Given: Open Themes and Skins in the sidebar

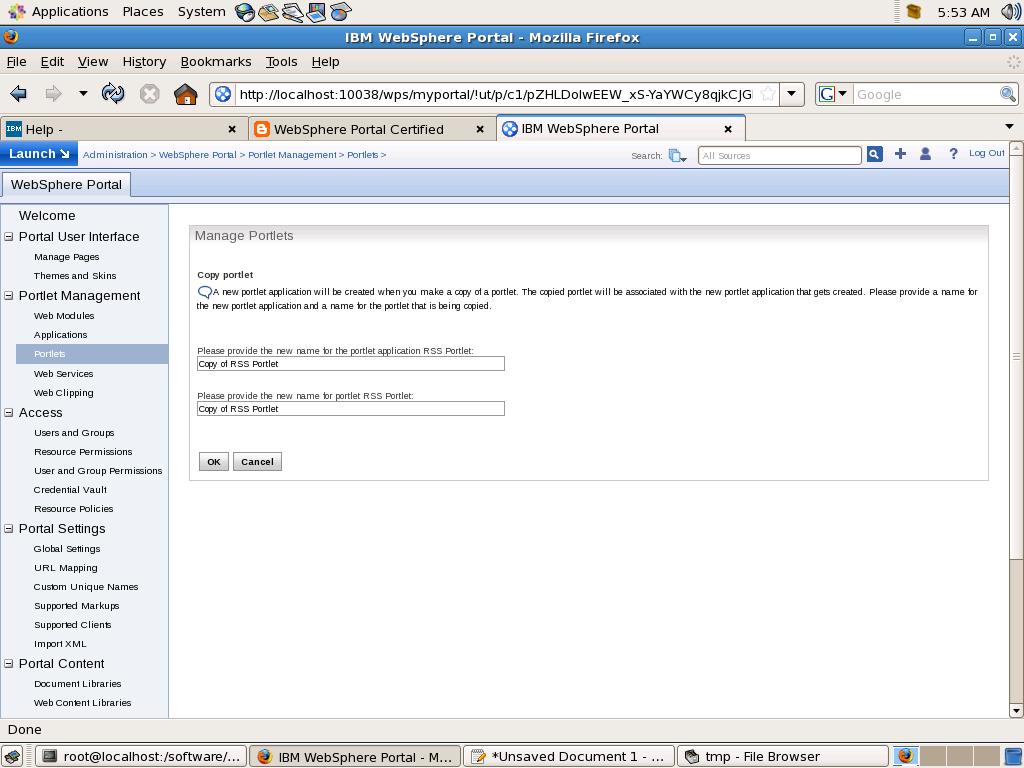Looking at the screenshot, I should (75, 276).
